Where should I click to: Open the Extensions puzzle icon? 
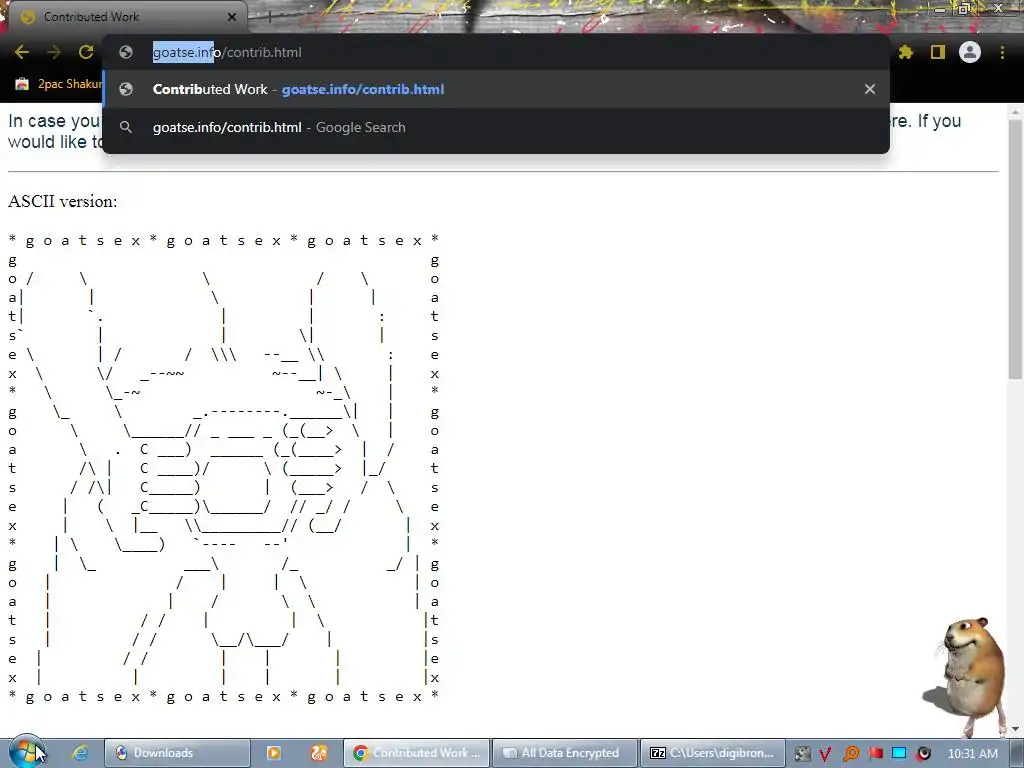906,52
